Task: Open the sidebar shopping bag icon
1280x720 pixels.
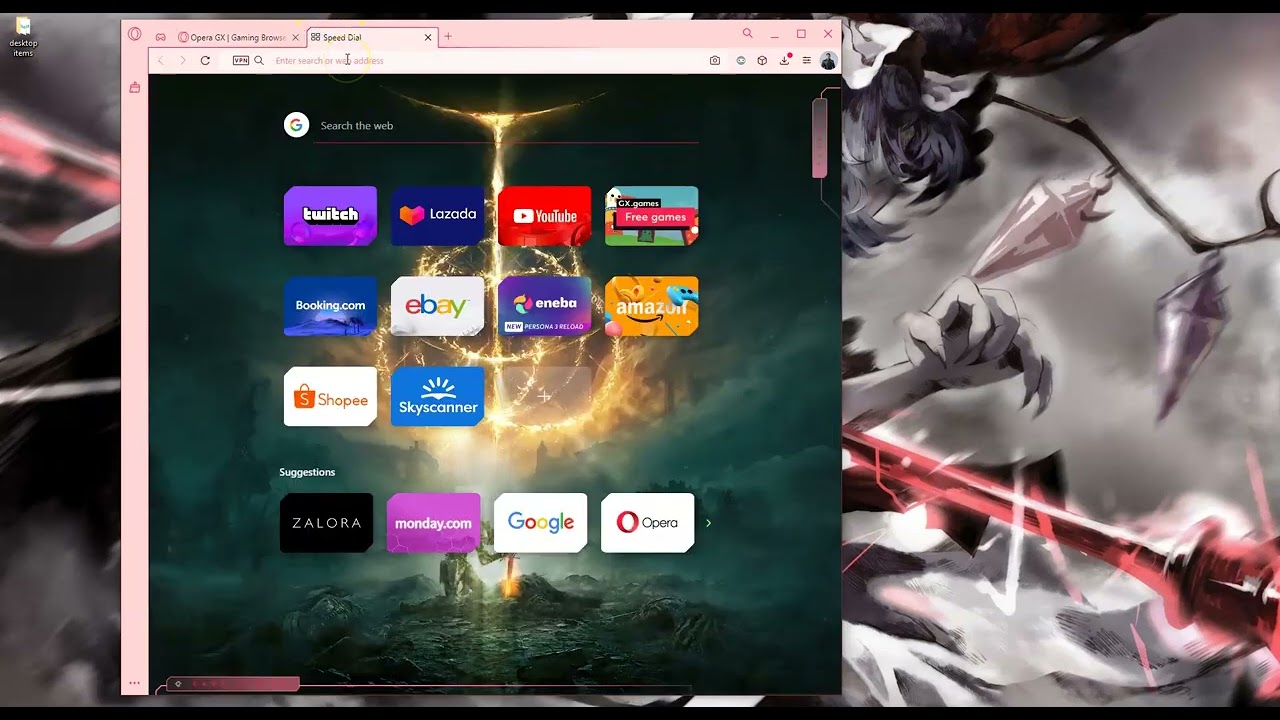Action: pyautogui.click(x=135, y=88)
